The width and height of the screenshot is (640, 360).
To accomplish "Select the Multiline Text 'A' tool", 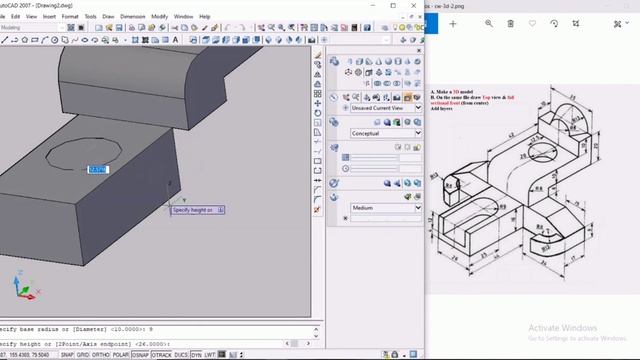I will (x=176, y=40).
